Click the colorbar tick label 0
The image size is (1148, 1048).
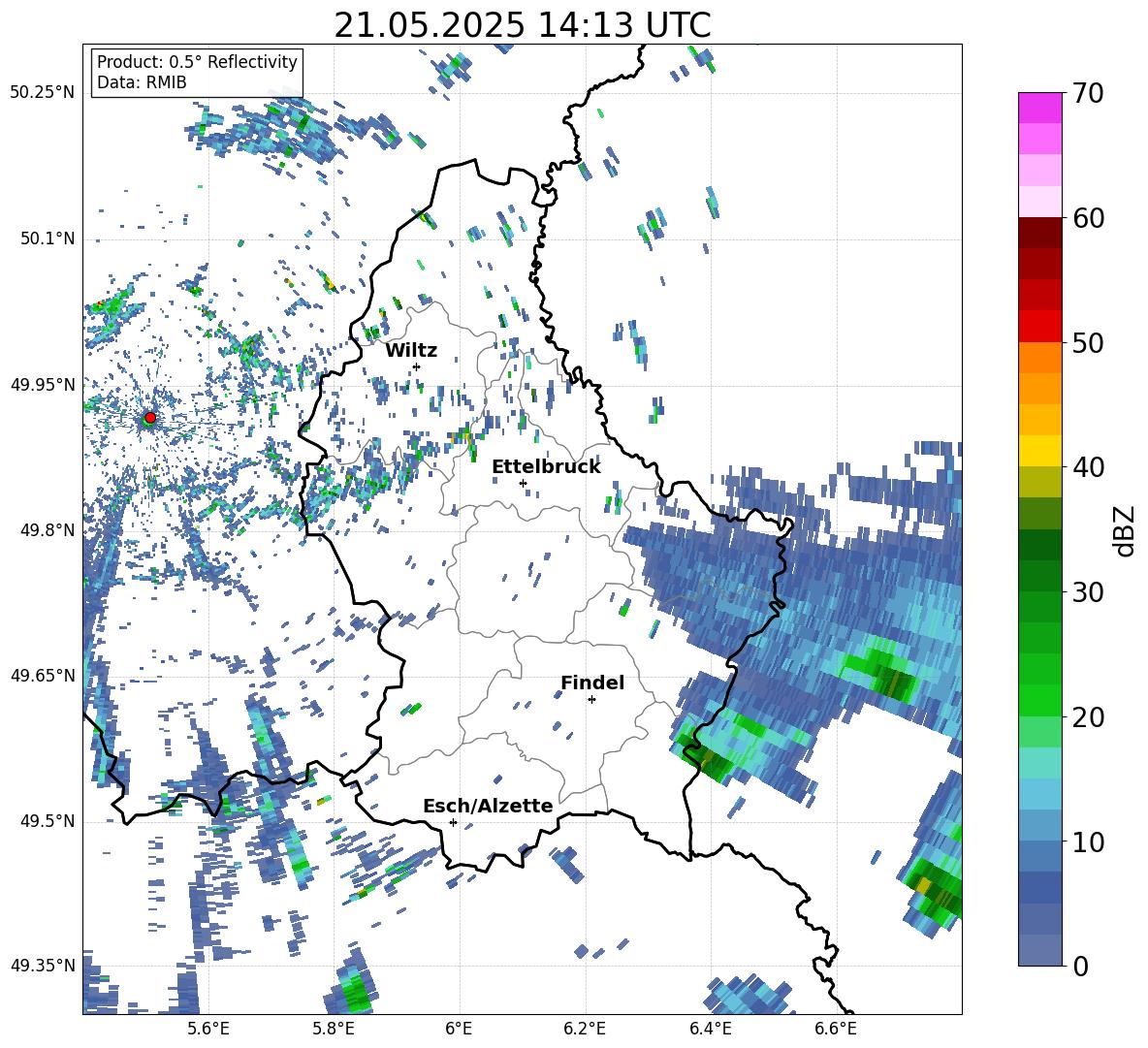tap(1081, 966)
